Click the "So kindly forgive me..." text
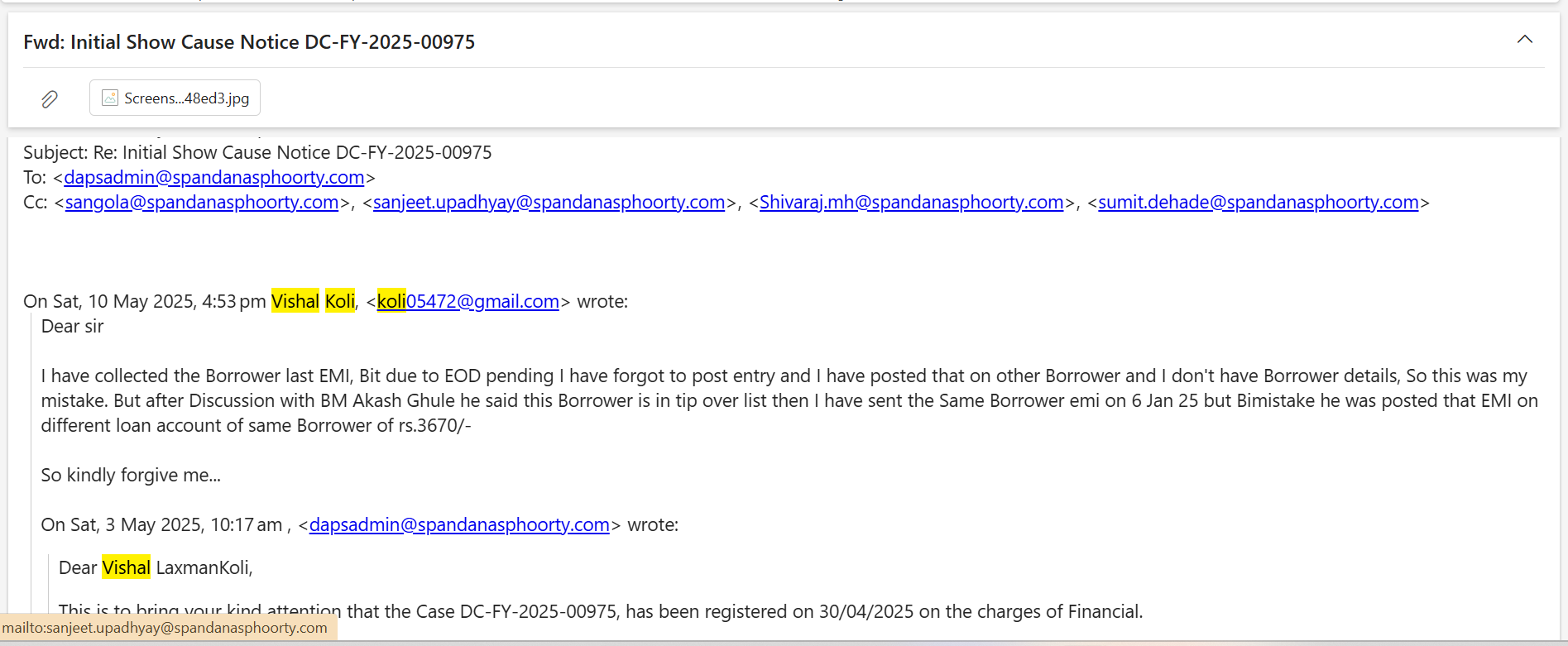1568x646 pixels. [x=131, y=475]
